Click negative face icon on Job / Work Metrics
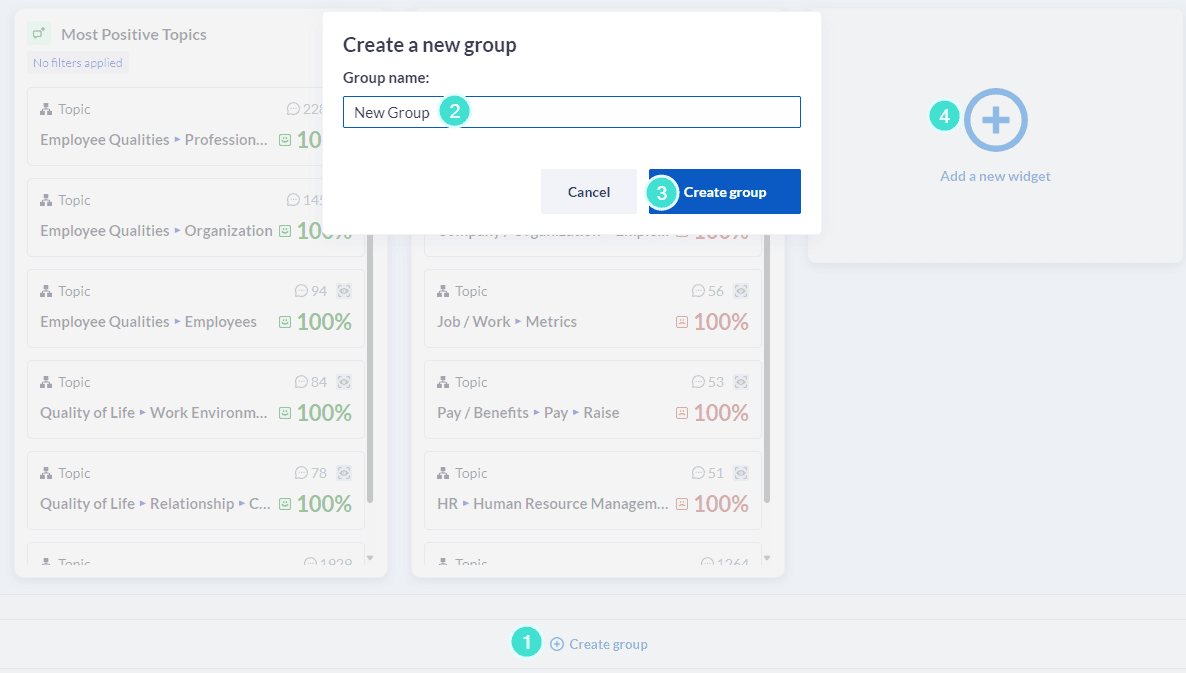This screenshot has height=673, width=1186. coord(682,322)
